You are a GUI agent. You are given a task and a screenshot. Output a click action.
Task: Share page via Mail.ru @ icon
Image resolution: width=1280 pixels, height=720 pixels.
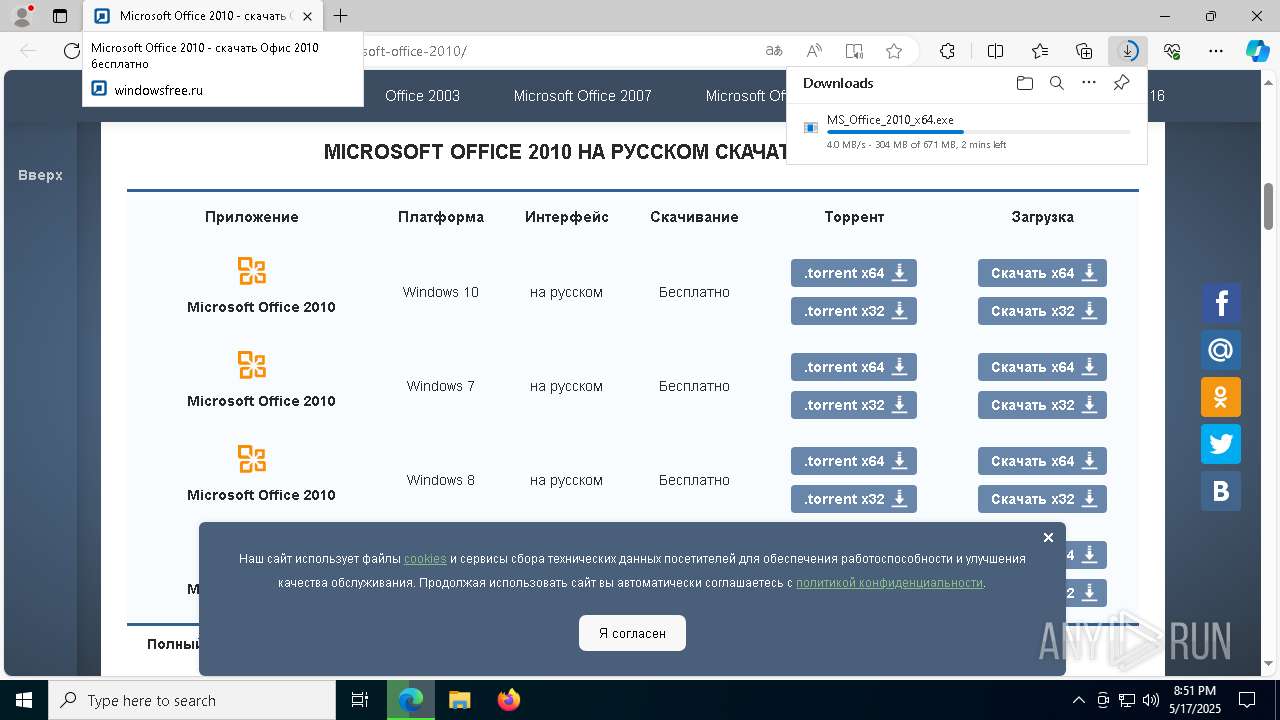(1221, 350)
